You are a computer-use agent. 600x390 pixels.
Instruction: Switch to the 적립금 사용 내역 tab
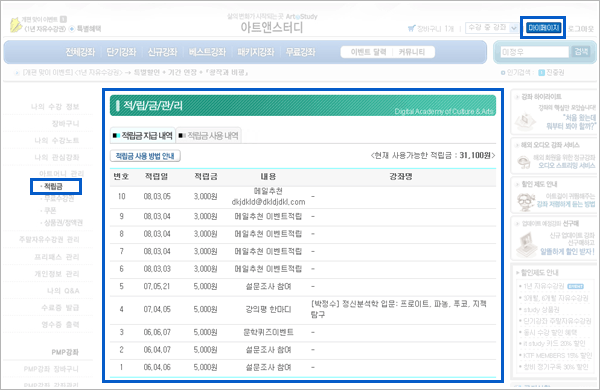[x=209, y=135]
